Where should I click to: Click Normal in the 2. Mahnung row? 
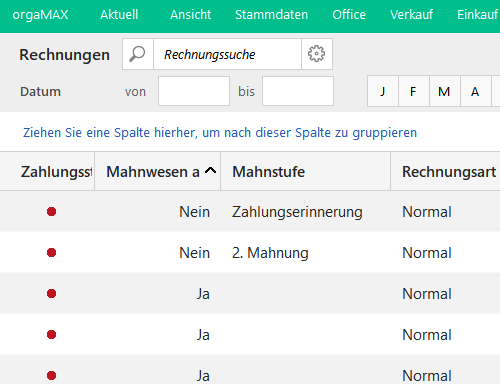[427, 253]
